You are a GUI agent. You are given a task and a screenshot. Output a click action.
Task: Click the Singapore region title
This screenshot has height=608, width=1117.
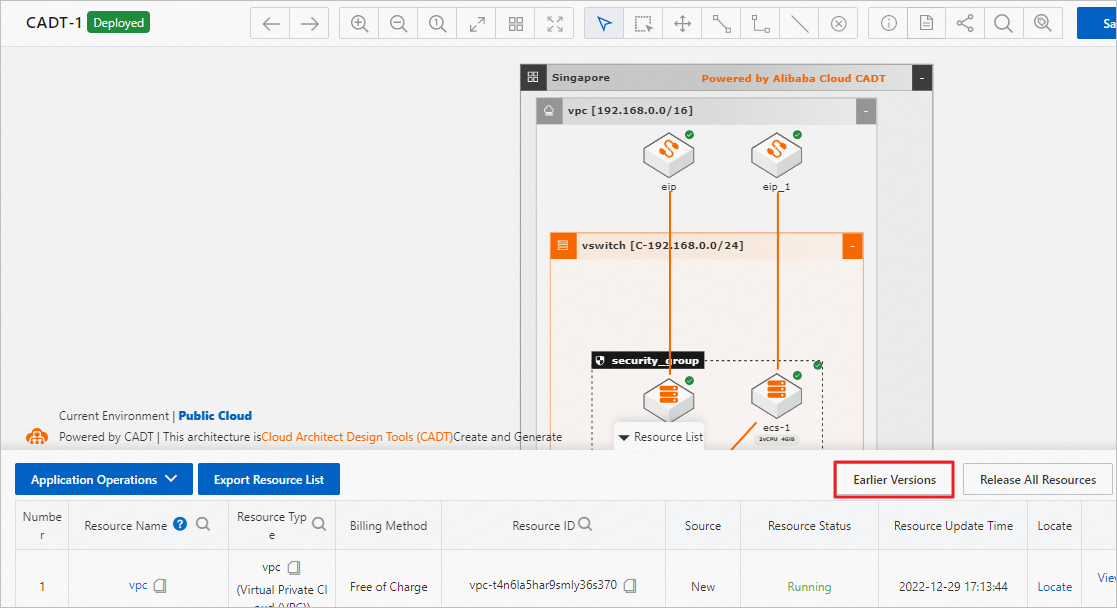coord(581,78)
